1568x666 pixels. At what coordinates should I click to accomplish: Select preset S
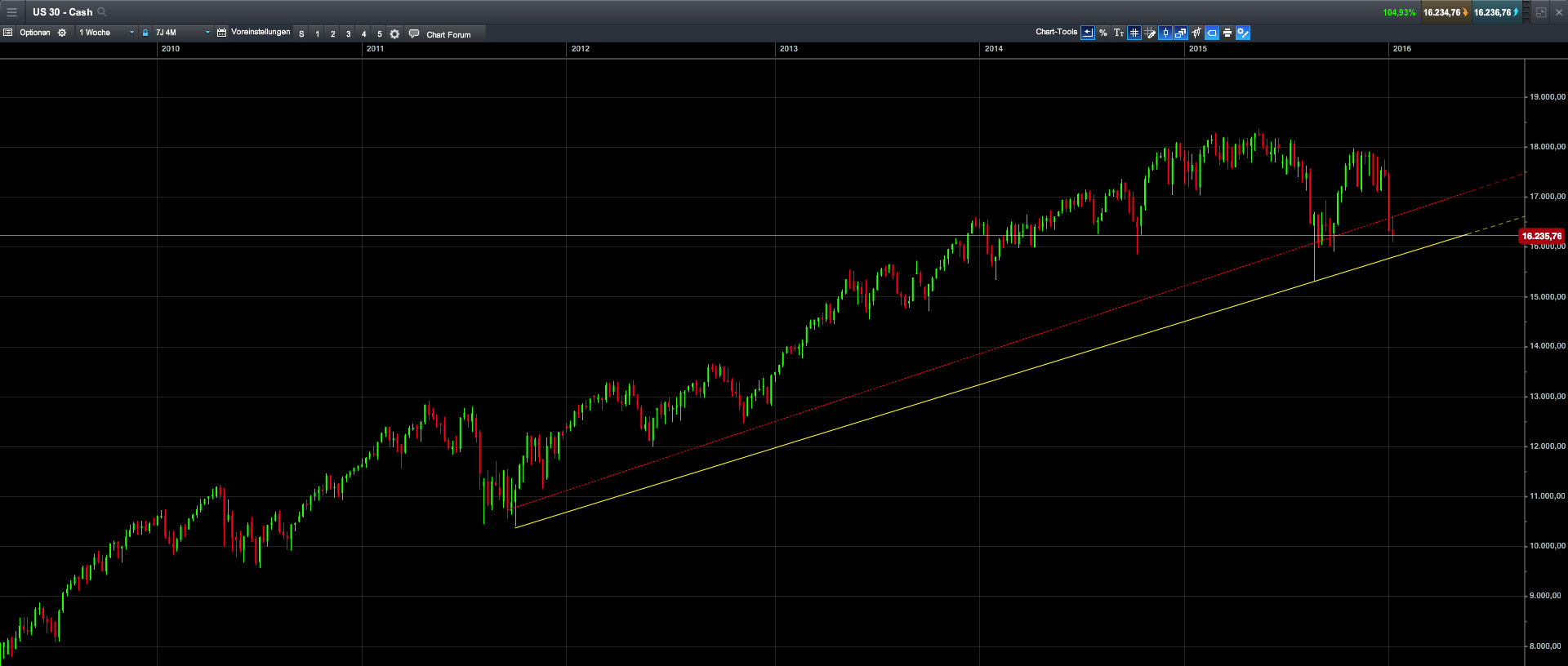click(x=301, y=34)
